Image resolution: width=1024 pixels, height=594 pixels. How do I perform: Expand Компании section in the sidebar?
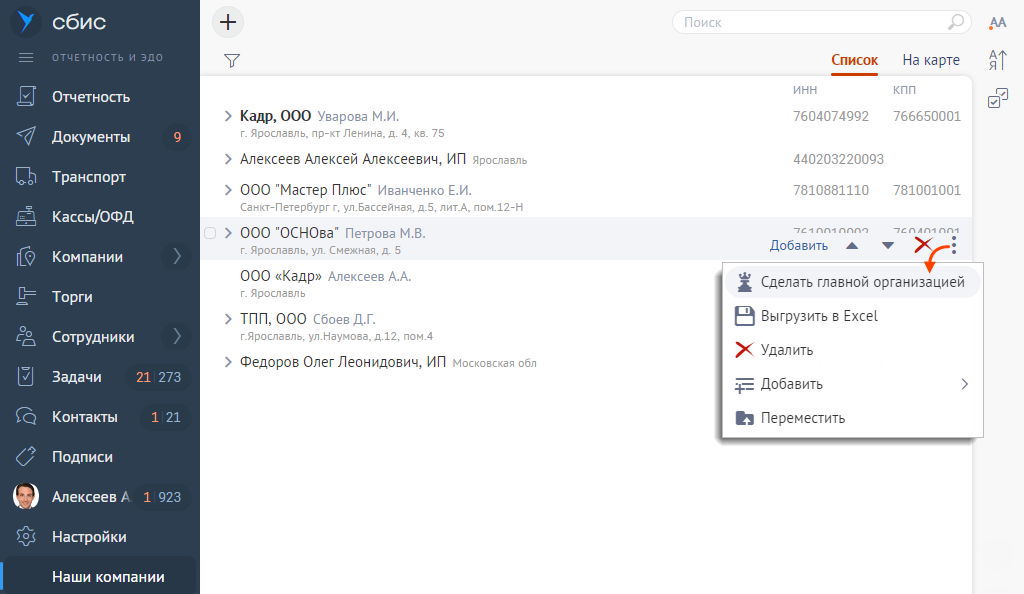177,257
